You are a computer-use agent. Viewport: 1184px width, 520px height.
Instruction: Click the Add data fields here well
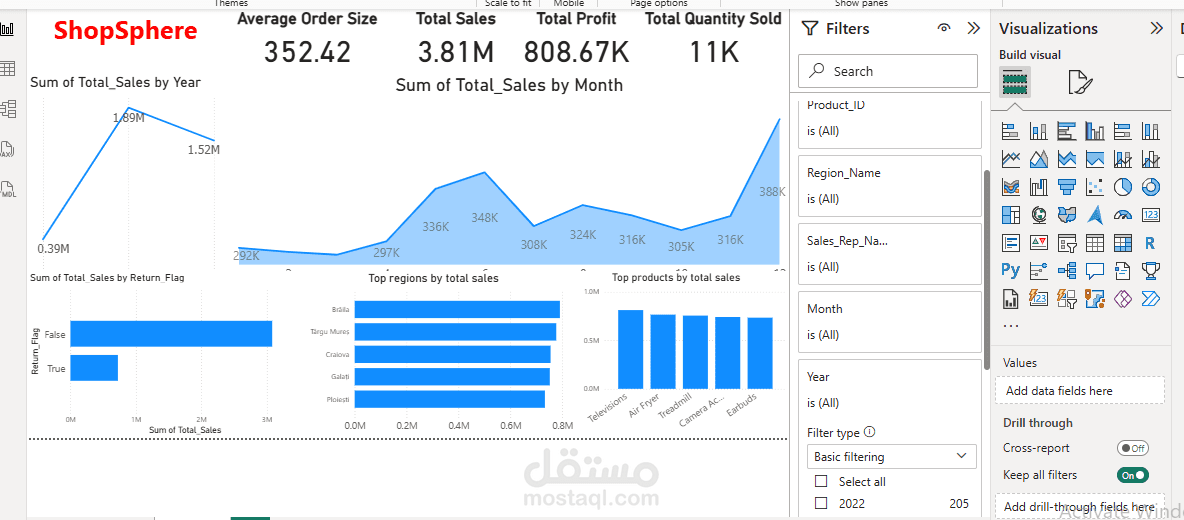(1080, 390)
